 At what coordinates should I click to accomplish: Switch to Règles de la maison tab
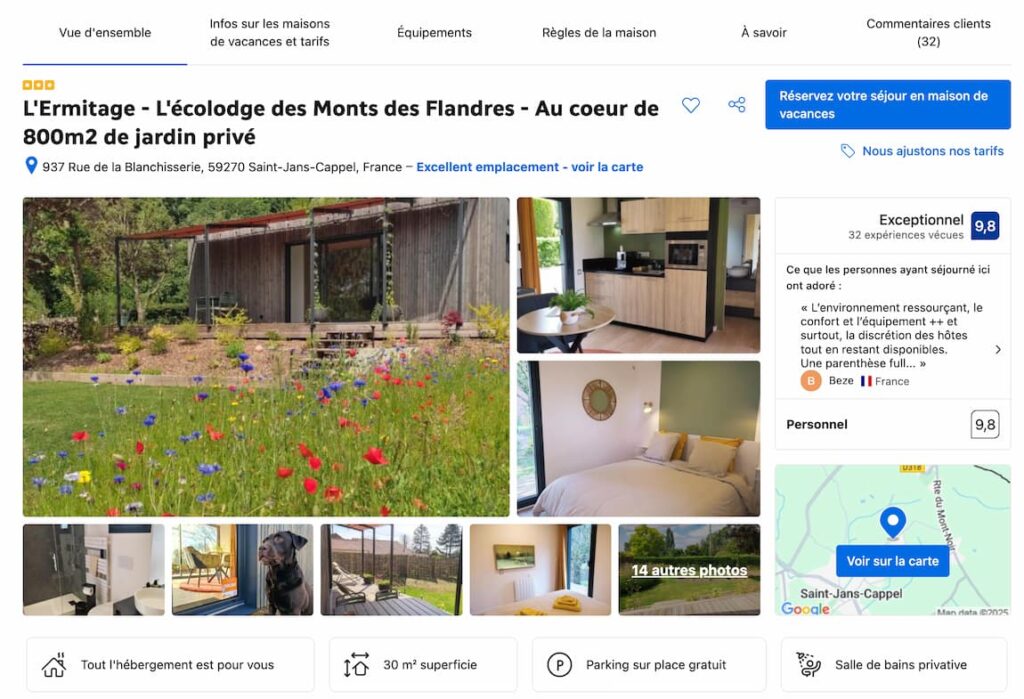[x=599, y=33]
